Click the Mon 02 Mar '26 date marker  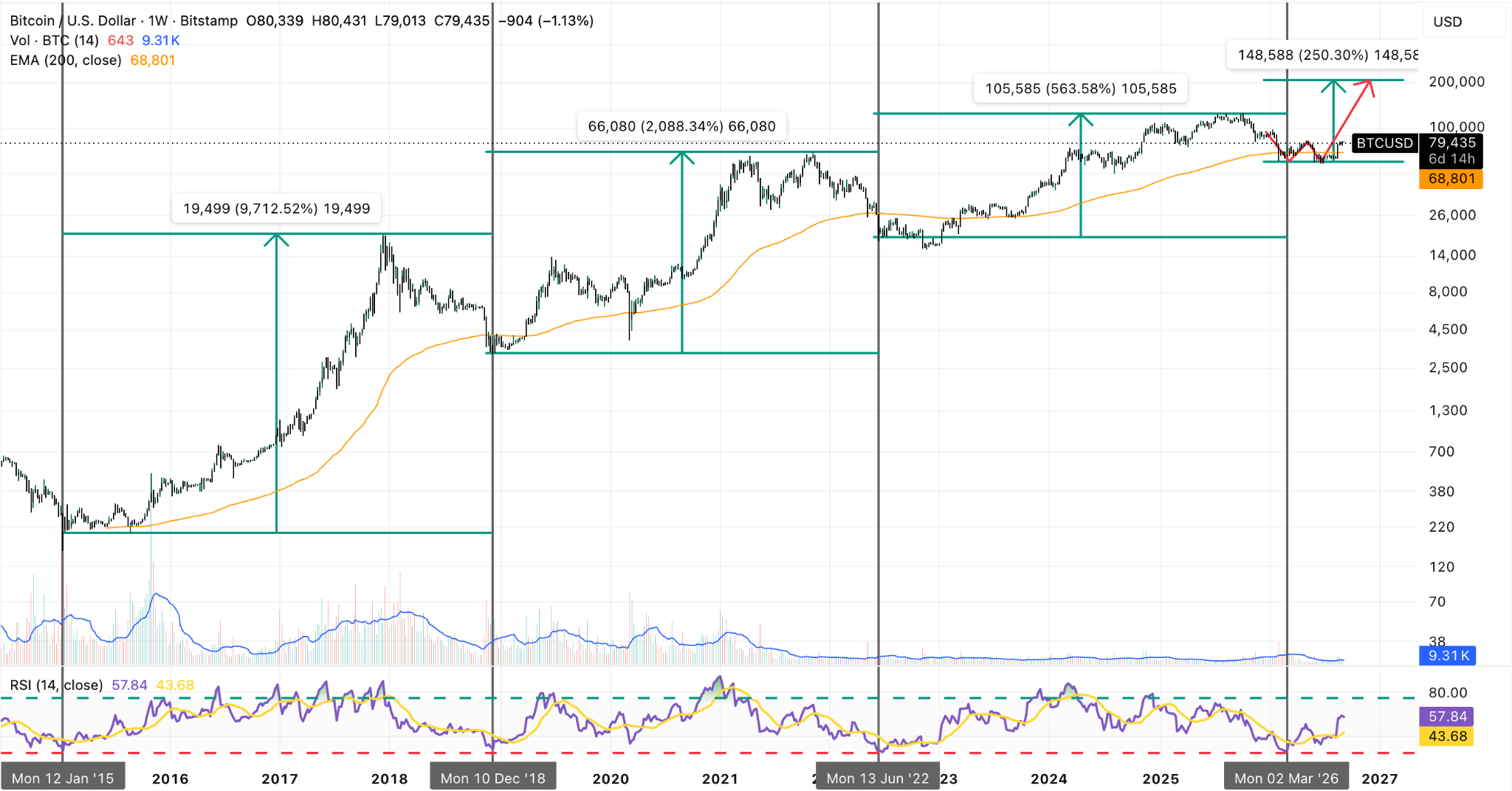(x=1286, y=778)
